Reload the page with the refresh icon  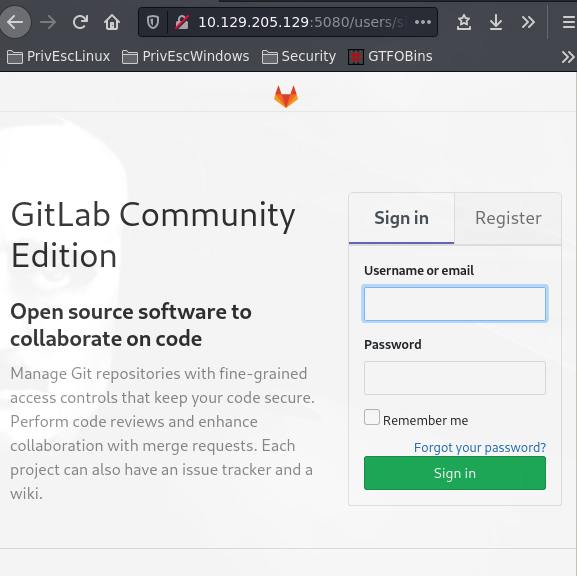80,22
